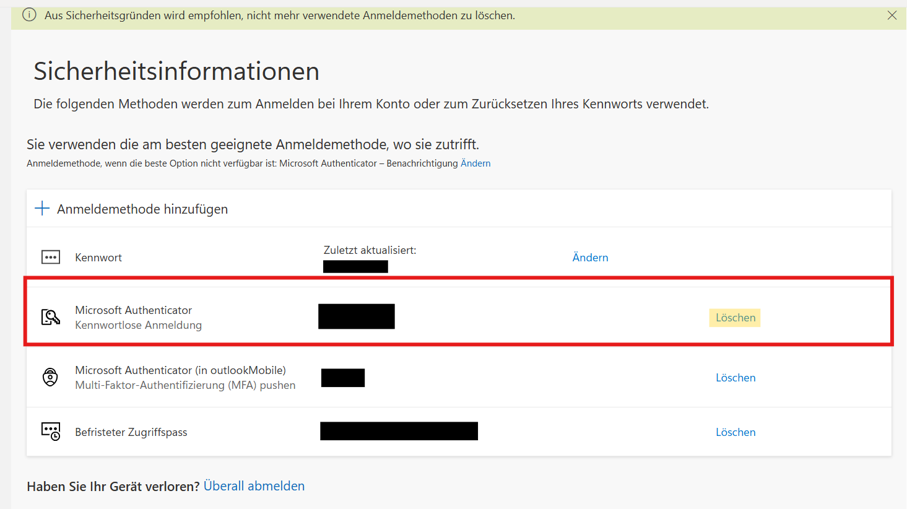907x509 pixels.
Task: Select 'Microsoft Authenticator (in outlookMobile)' text
Action: click(x=180, y=370)
